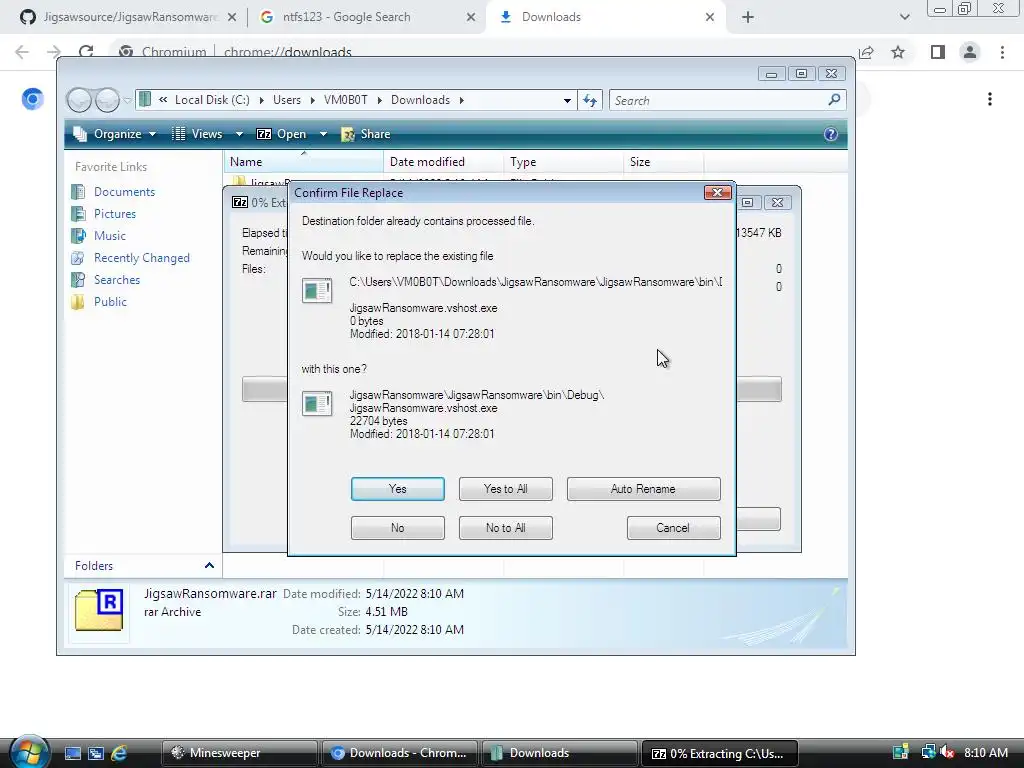Switch to Minesweeper taskbar item

240,753
